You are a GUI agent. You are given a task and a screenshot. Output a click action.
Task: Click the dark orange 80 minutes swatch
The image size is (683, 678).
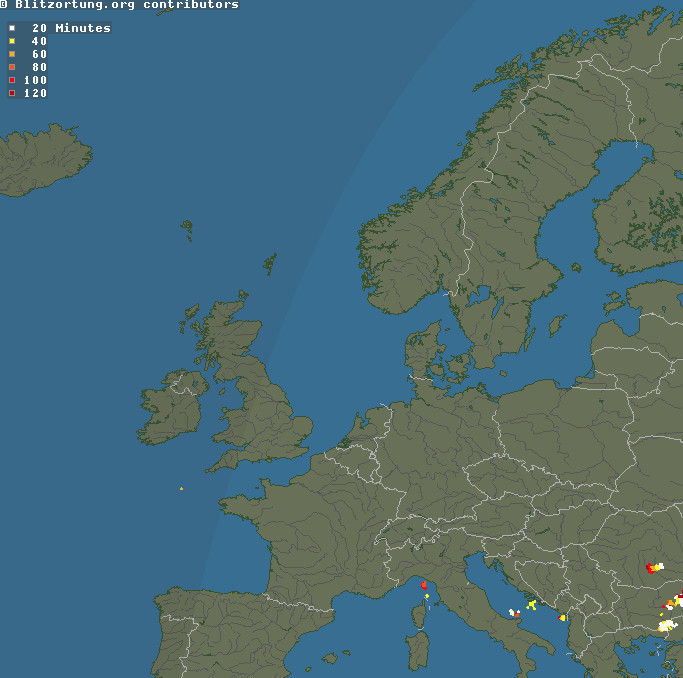[12, 67]
